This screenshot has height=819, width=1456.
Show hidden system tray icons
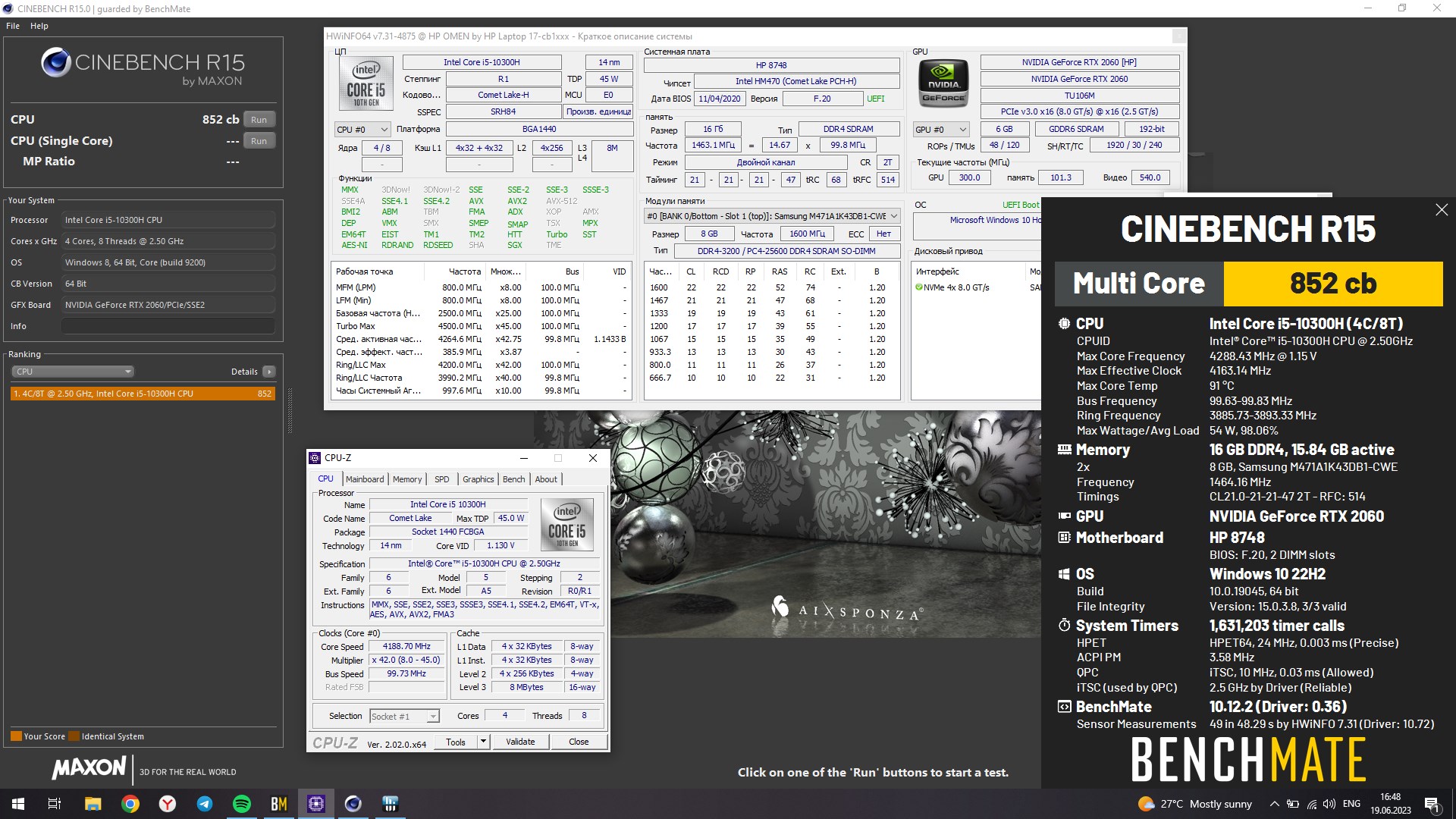[x=1275, y=804]
